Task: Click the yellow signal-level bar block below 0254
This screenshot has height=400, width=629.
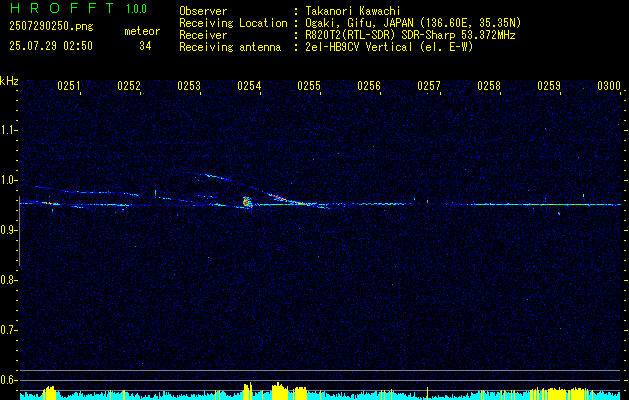Action: [248, 391]
